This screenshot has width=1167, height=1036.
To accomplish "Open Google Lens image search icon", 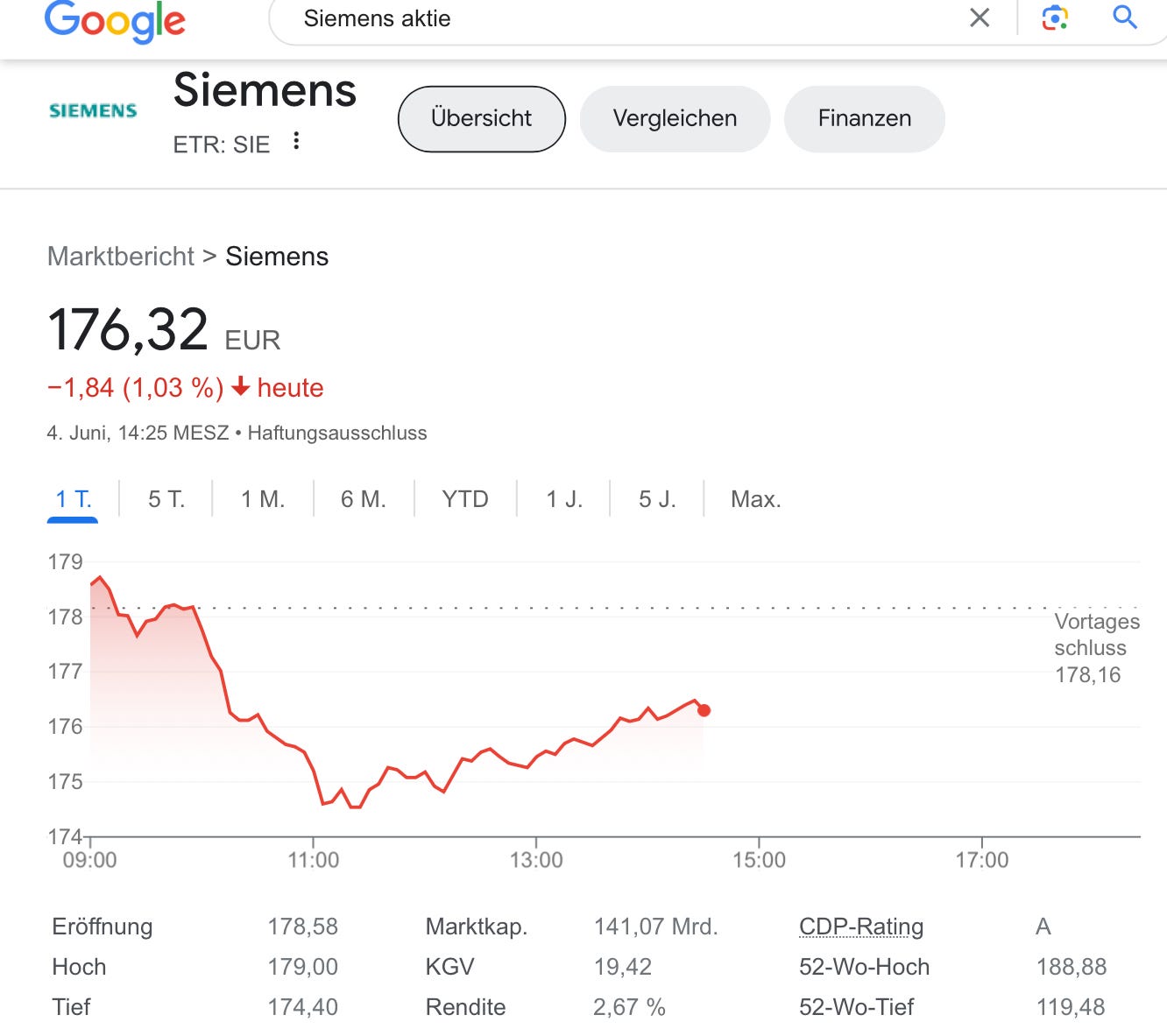I will click(1055, 18).
